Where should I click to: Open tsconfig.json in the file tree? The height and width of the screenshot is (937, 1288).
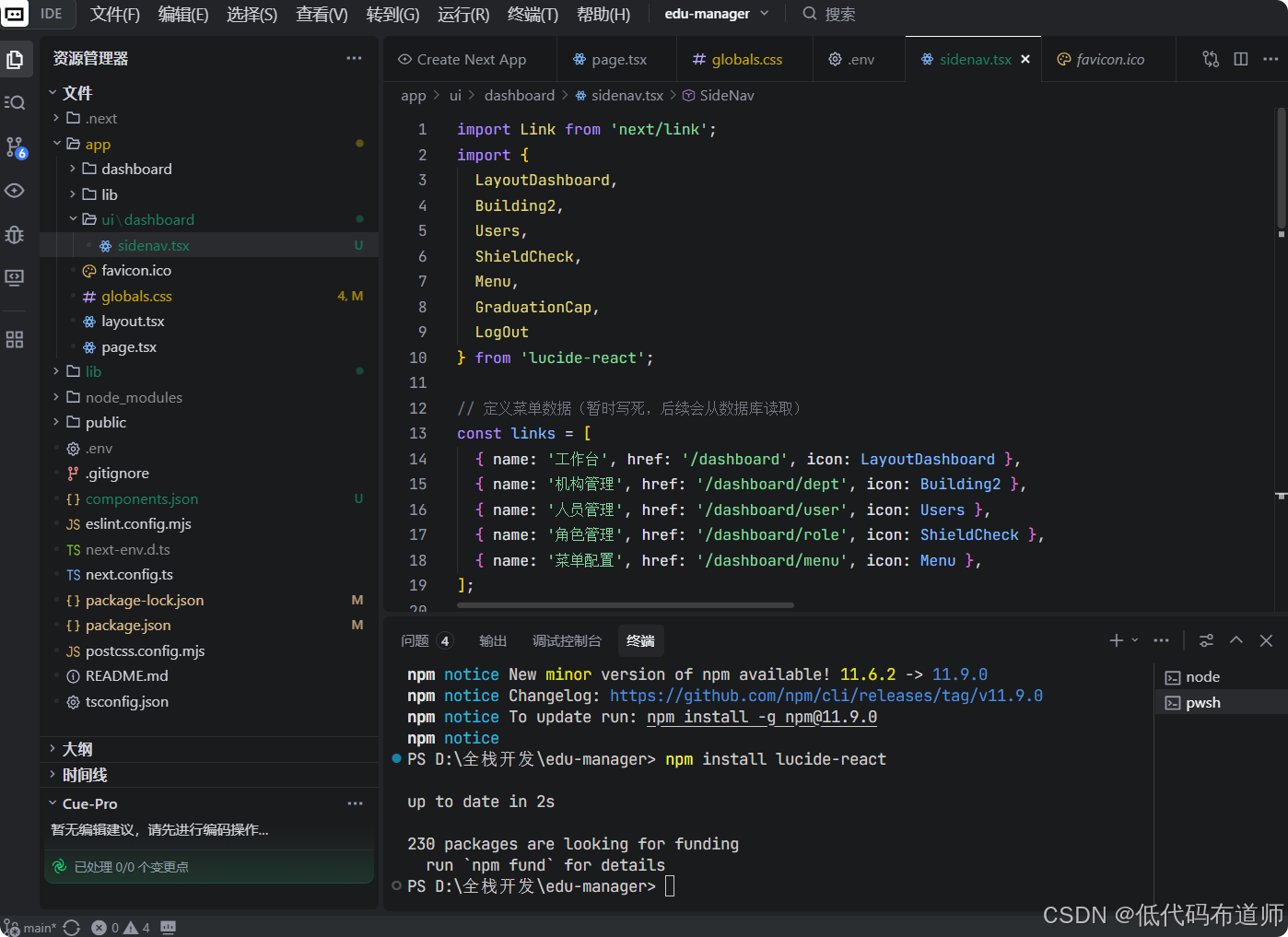tap(210, 702)
